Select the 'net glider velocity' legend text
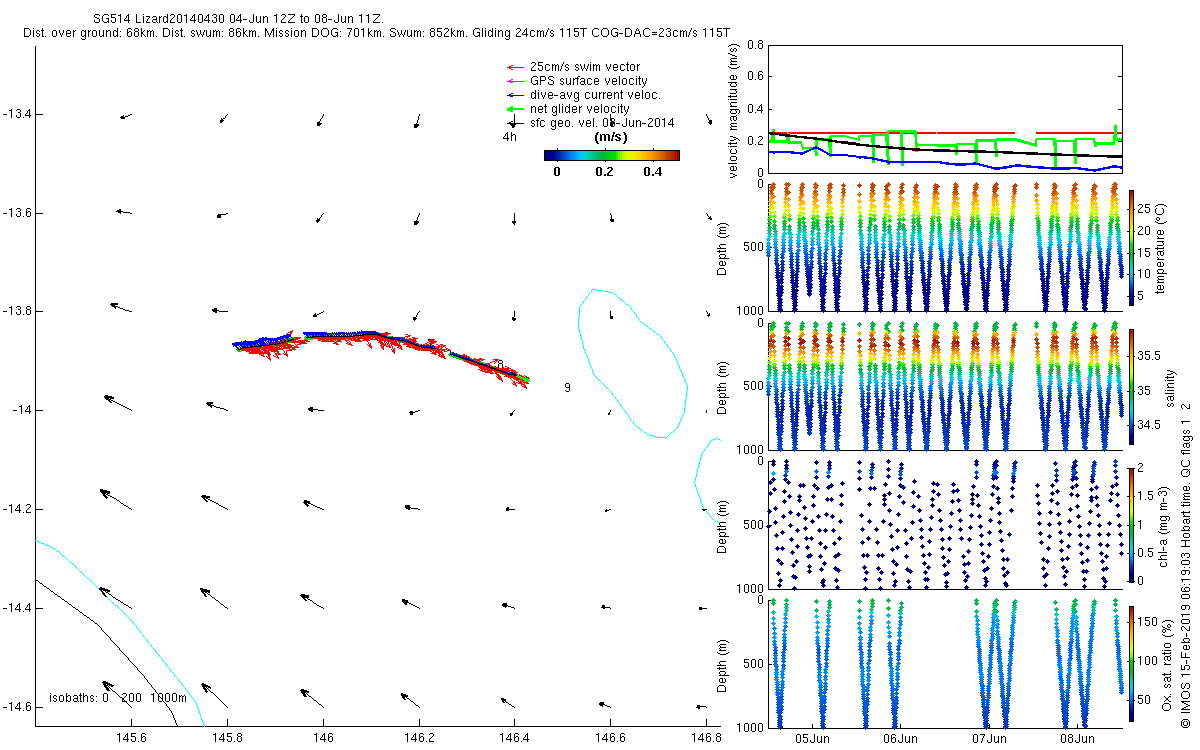Viewport: 1200px width, 750px height. (x=580, y=109)
